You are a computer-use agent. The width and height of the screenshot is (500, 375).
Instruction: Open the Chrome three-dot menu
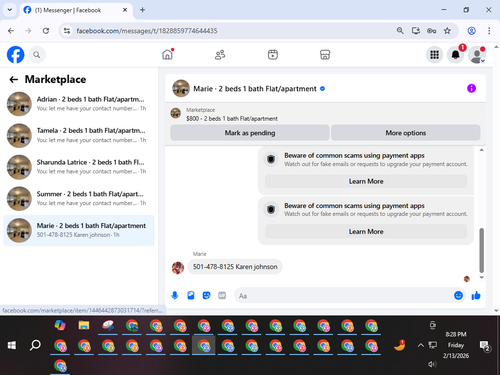489,31
